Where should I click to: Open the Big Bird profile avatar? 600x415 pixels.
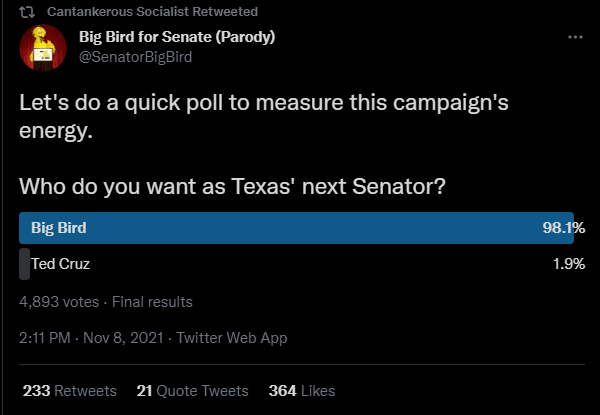tap(43, 48)
